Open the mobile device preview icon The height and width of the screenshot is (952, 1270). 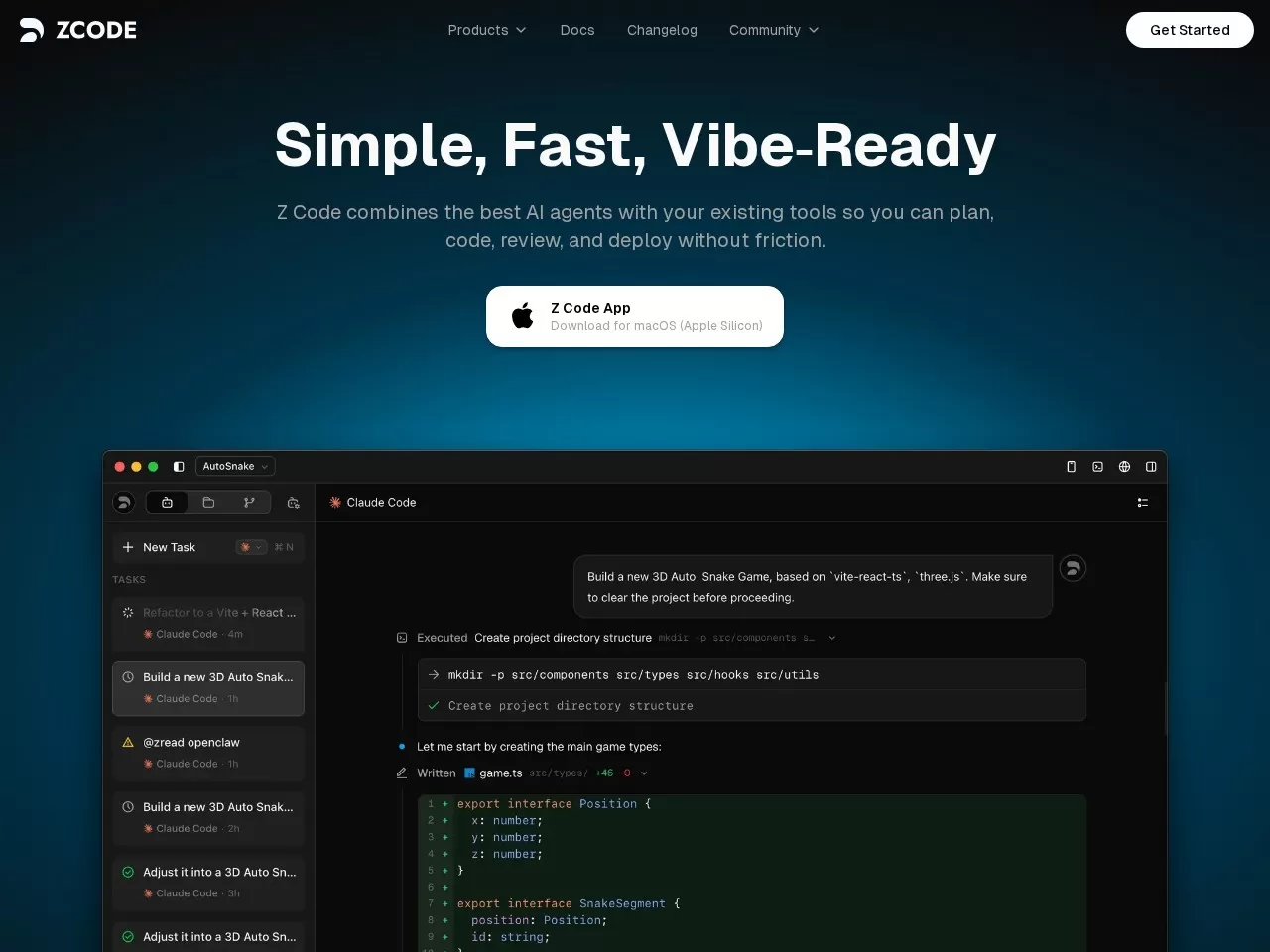[x=1071, y=466]
